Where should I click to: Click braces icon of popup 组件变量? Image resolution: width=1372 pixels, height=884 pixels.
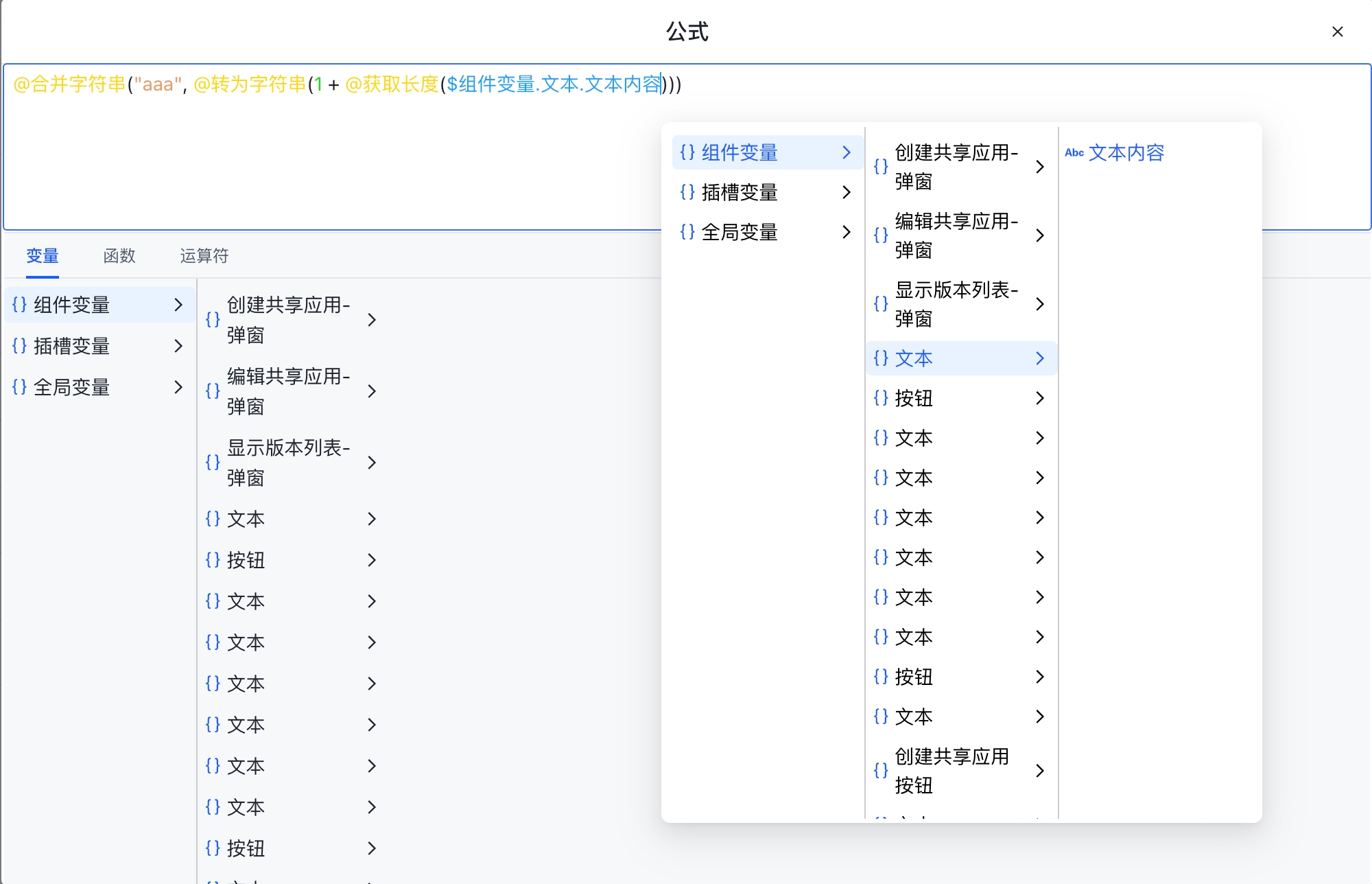(687, 152)
